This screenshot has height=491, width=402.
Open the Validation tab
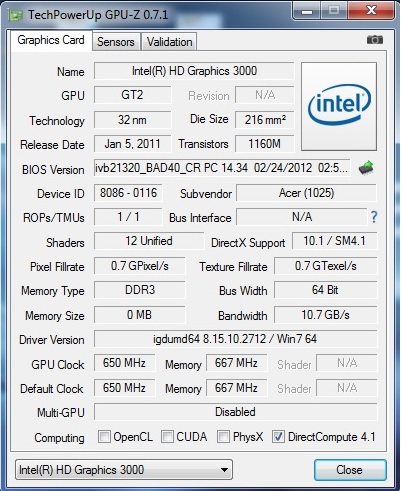pos(170,42)
